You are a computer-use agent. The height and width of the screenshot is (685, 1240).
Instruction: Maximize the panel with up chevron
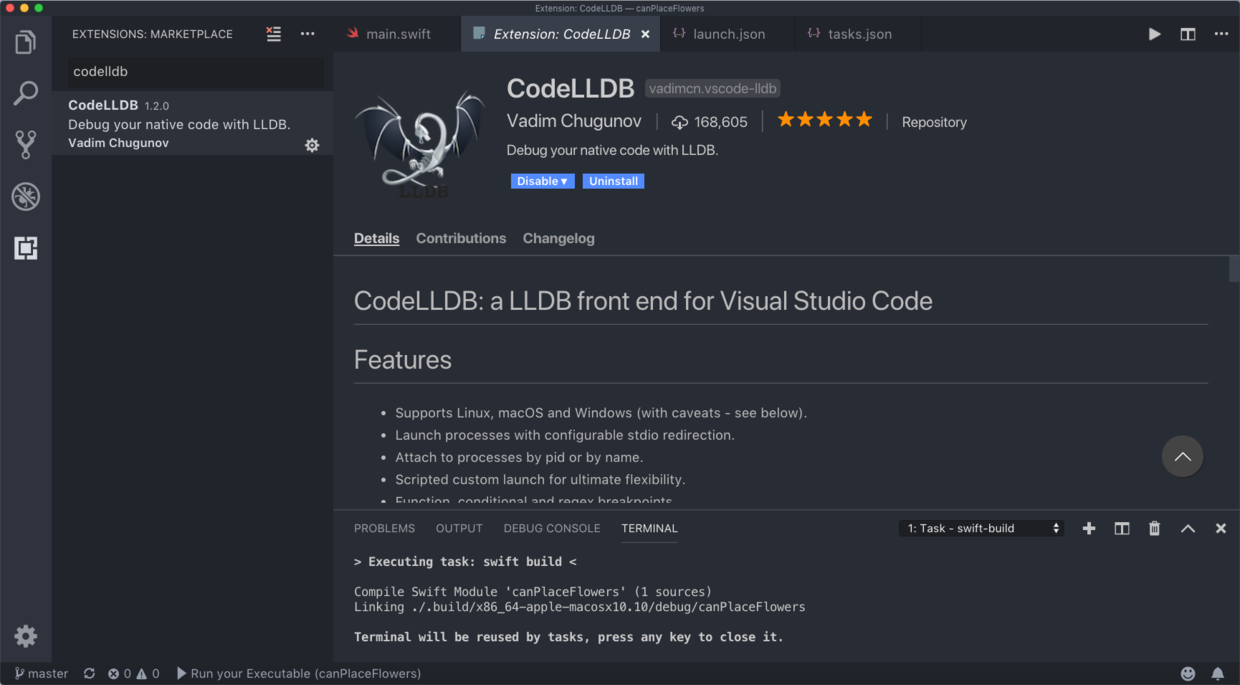point(1188,528)
